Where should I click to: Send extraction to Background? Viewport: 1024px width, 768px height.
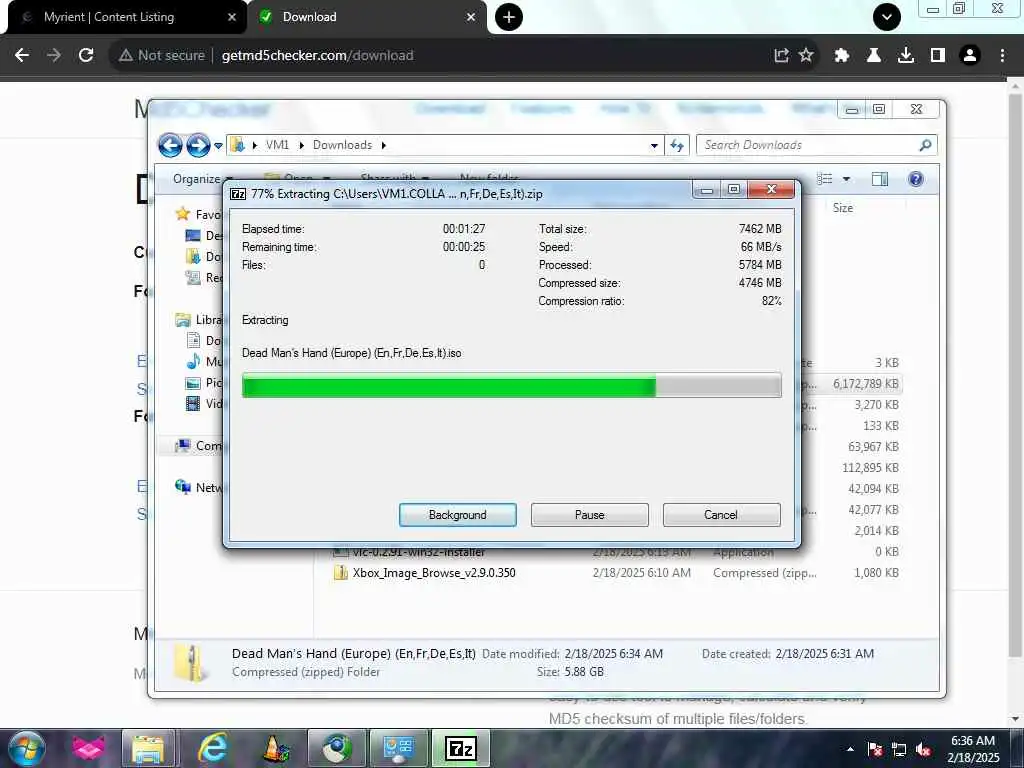457,515
